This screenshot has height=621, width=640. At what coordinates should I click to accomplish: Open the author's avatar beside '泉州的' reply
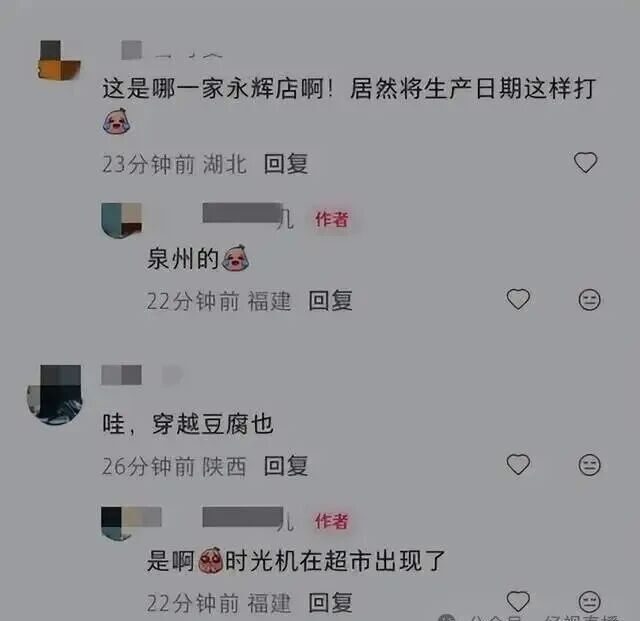tap(121, 220)
